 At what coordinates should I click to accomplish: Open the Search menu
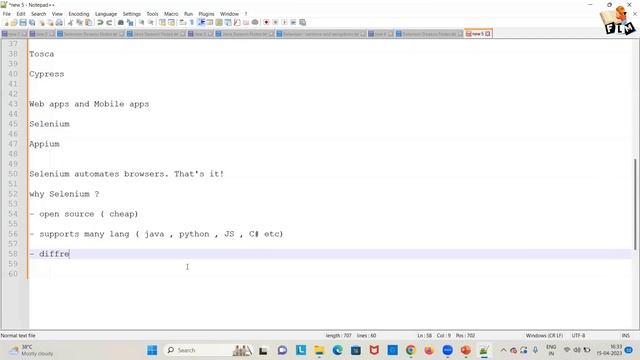(38, 14)
